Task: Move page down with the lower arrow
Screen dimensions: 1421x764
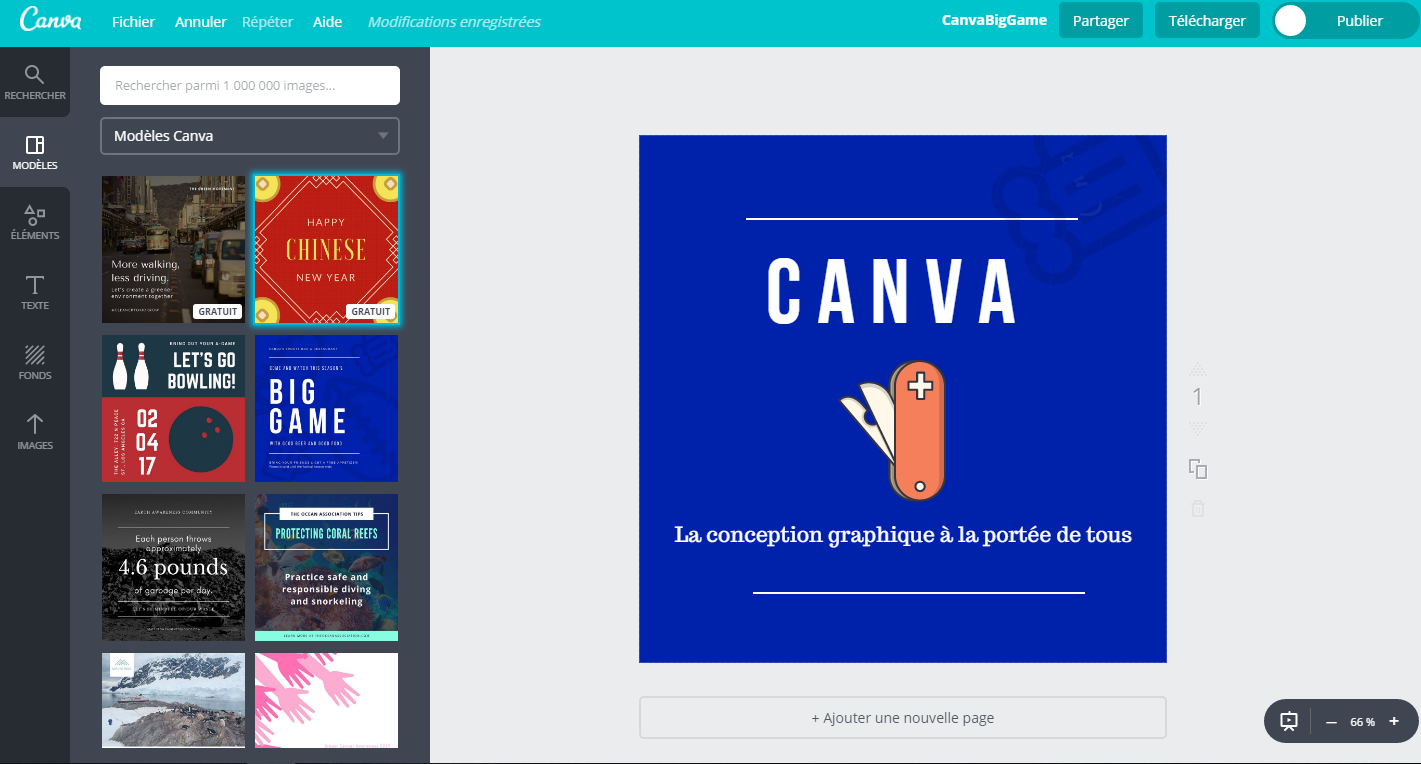Action: [1197, 428]
